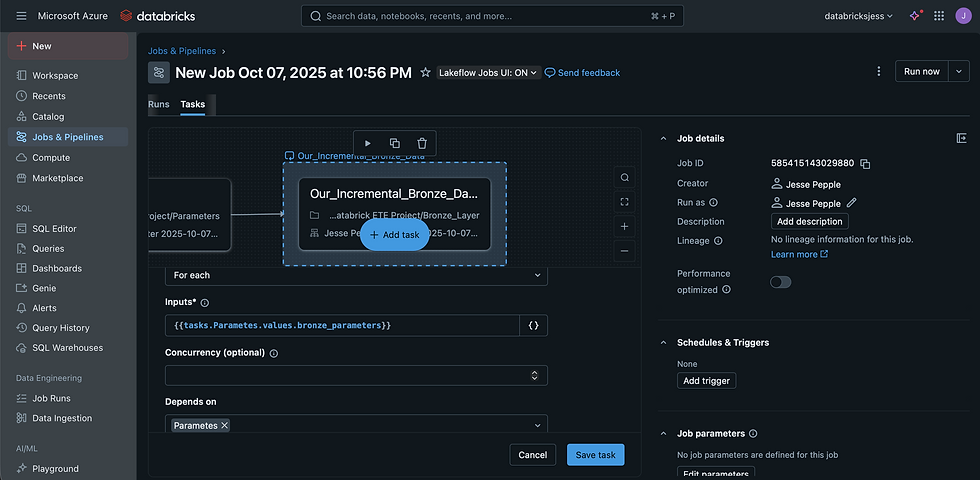The height and width of the screenshot is (480, 980).
Task: Open Jobs & Pipelines in sidebar
Action: click(x=68, y=137)
